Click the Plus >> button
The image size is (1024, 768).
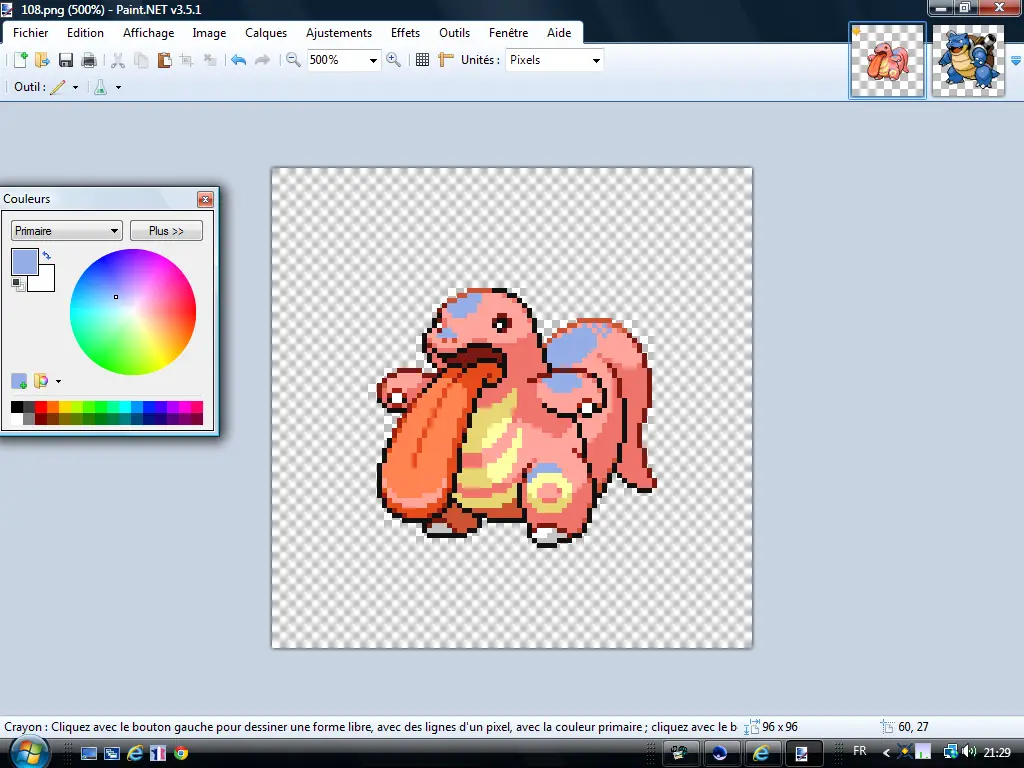coord(167,231)
